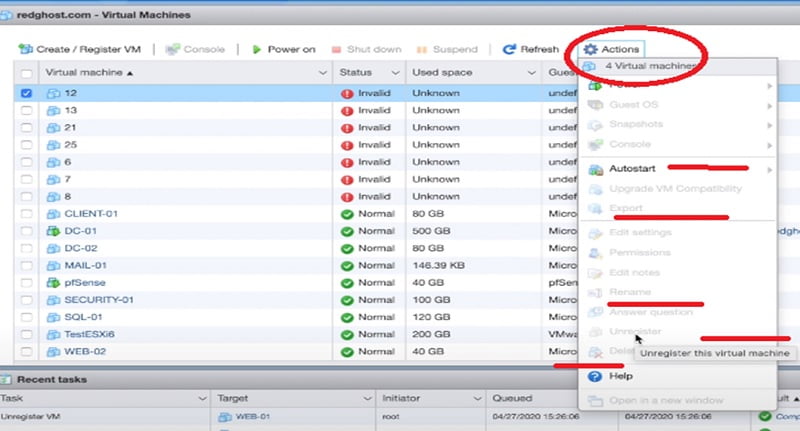Click WEB-01 target VM icon in tasks

pos(224,417)
